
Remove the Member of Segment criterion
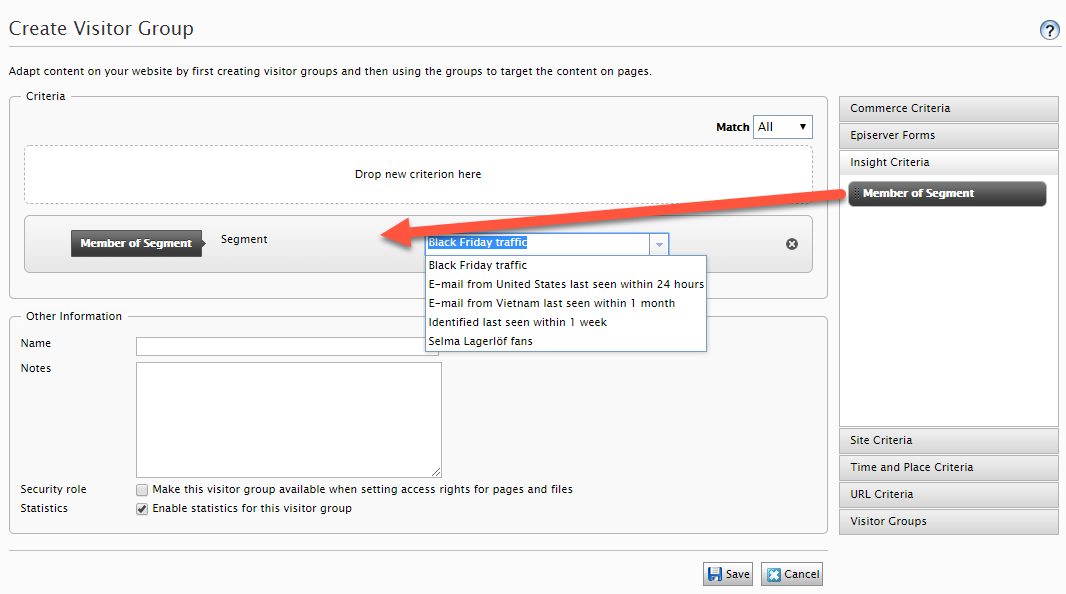coord(791,243)
